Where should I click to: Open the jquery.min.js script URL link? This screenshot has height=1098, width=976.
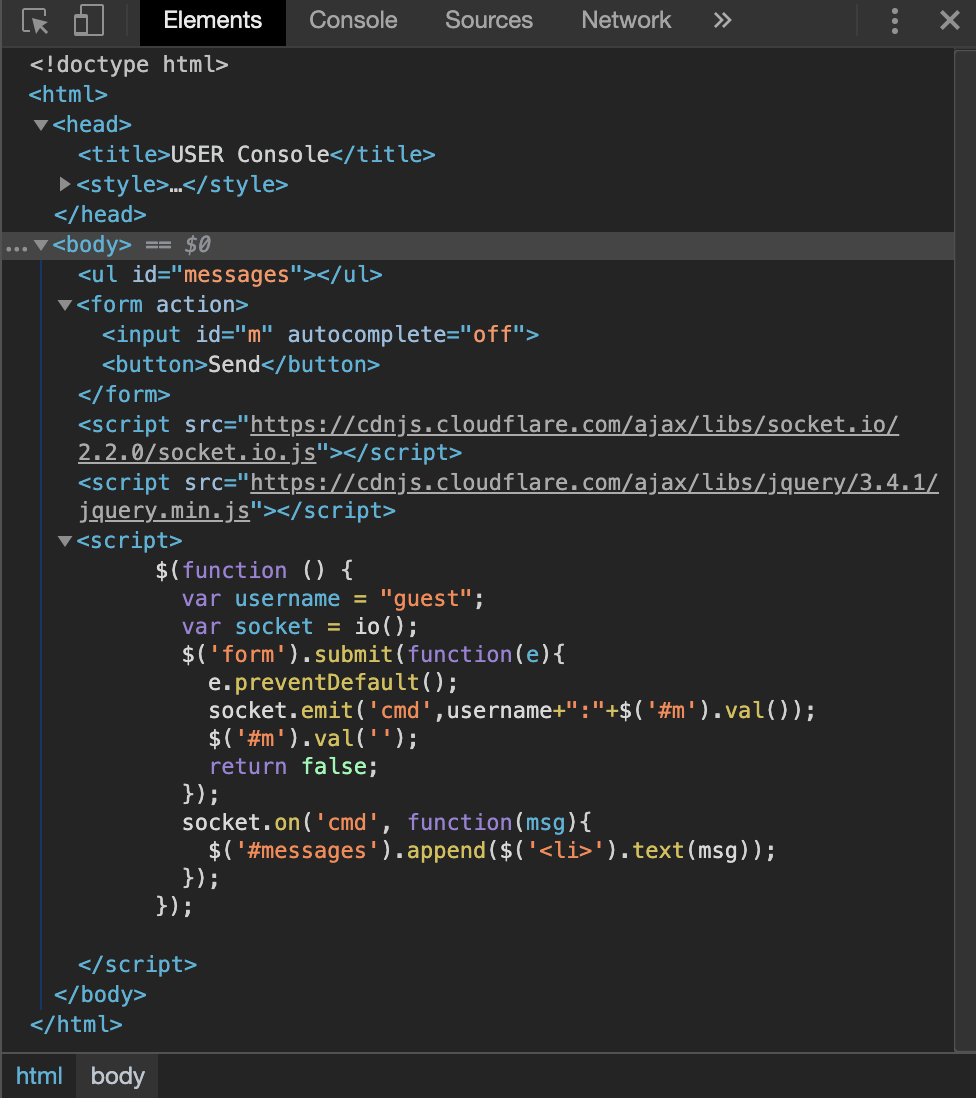pos(508,497)
